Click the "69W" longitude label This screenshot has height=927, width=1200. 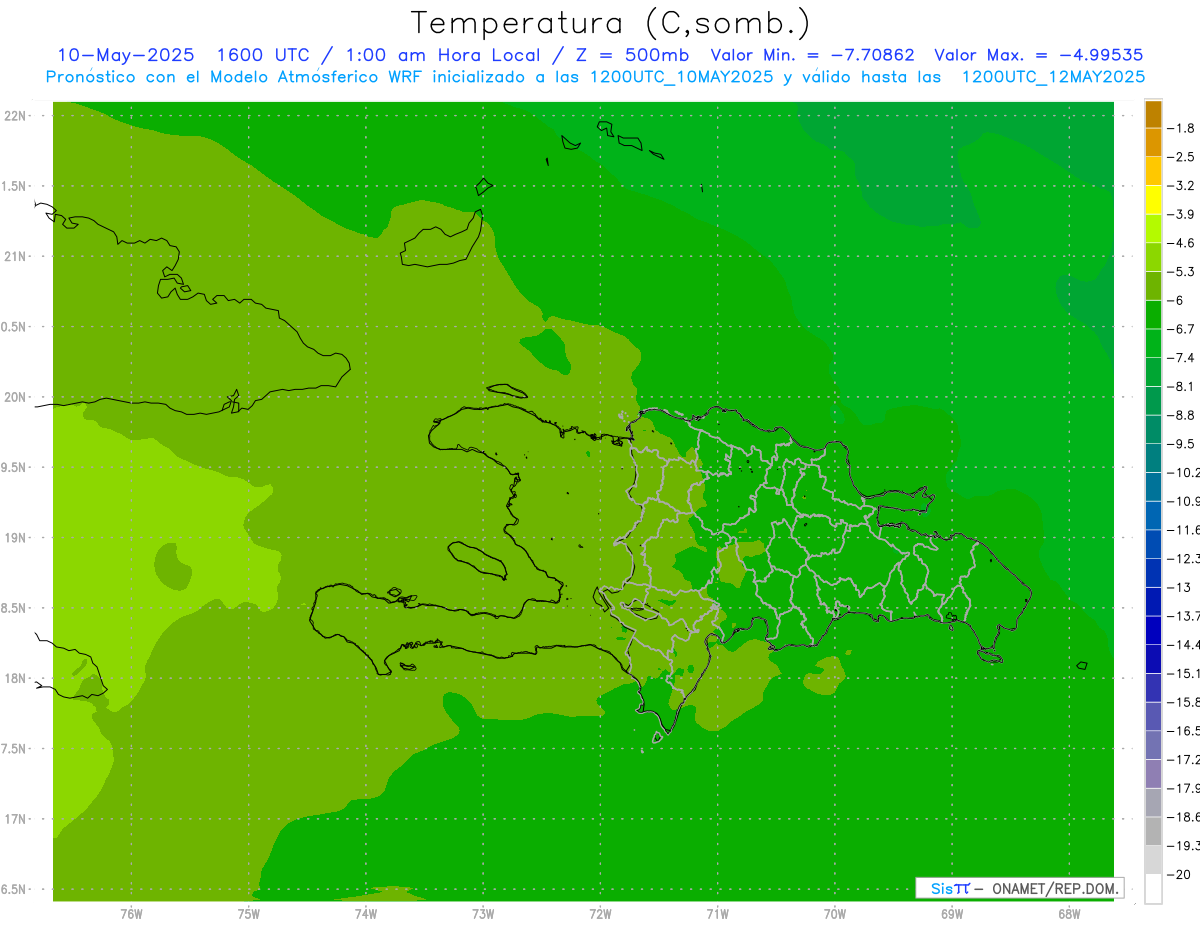(952, 913)
